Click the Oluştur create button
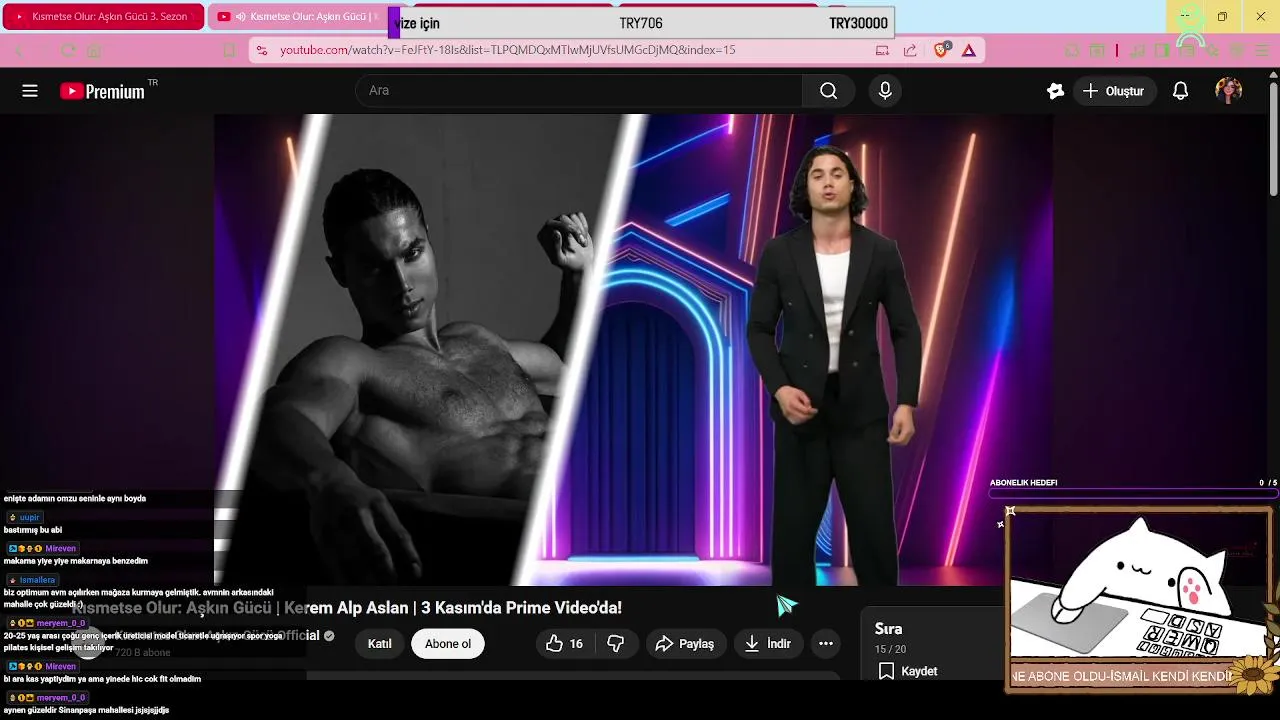 click(1113, 91)
